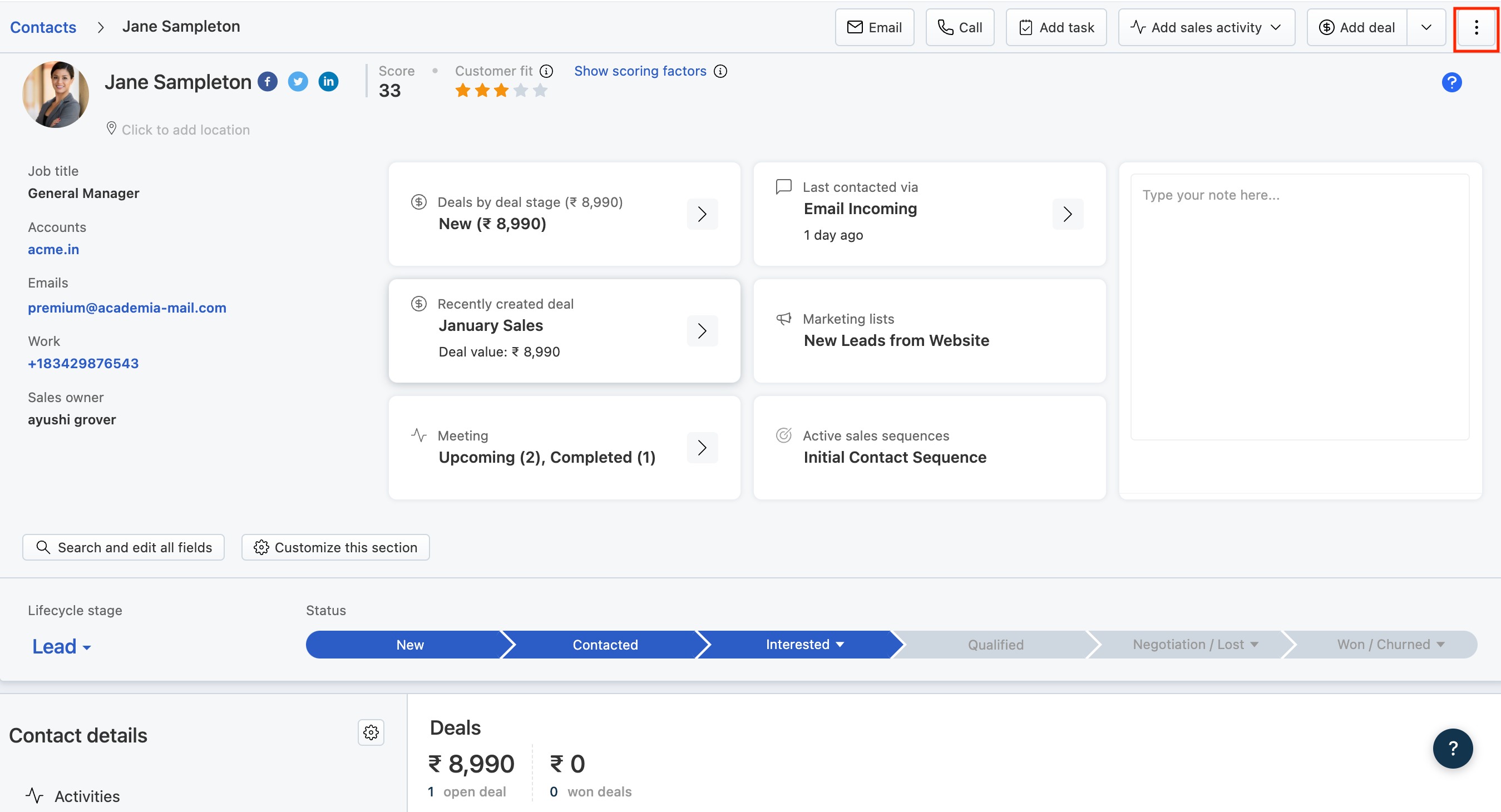The height and width of the screenshot is (812, 1501).
Task: Click Show scoring factors link
Action: click(640, 71)
